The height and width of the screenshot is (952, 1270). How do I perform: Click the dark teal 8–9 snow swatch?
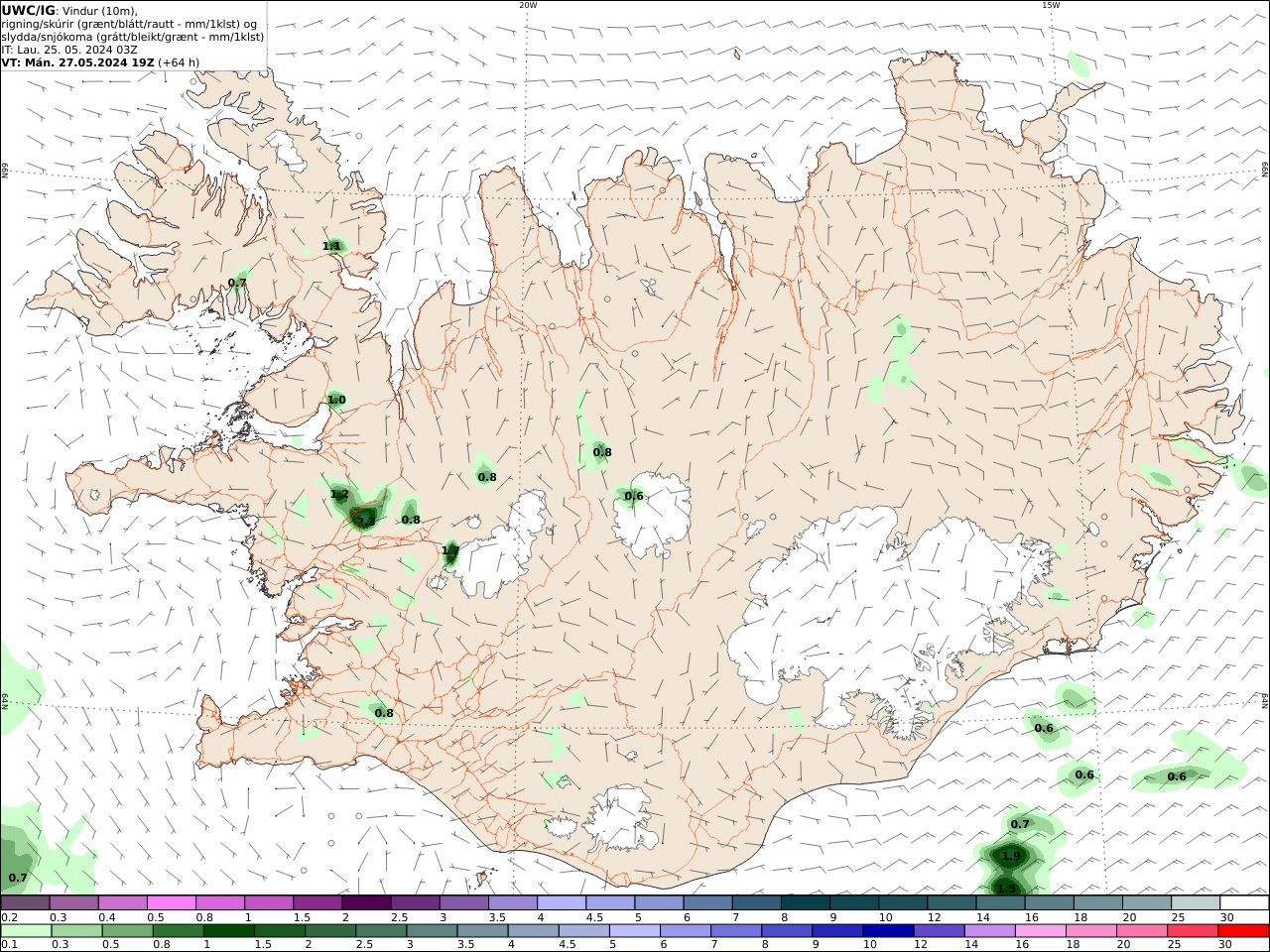pyautogui.click(x=806, y=902)
